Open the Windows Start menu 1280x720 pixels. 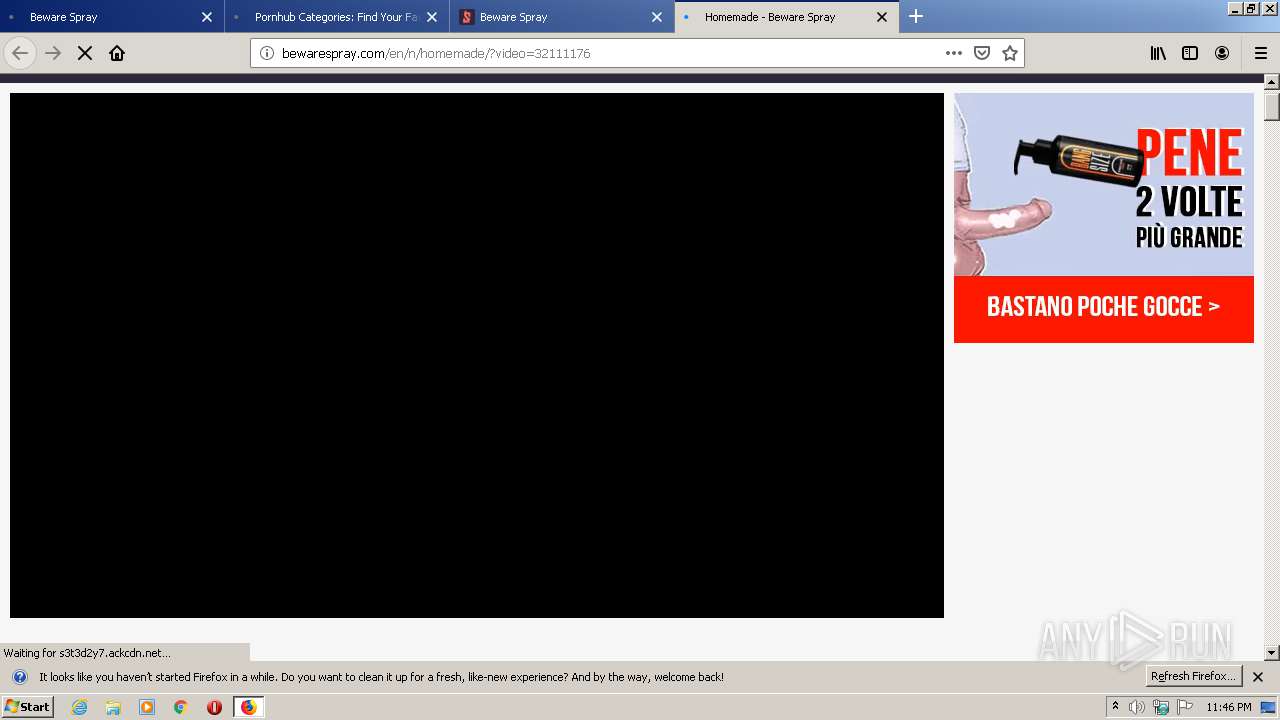27,707
